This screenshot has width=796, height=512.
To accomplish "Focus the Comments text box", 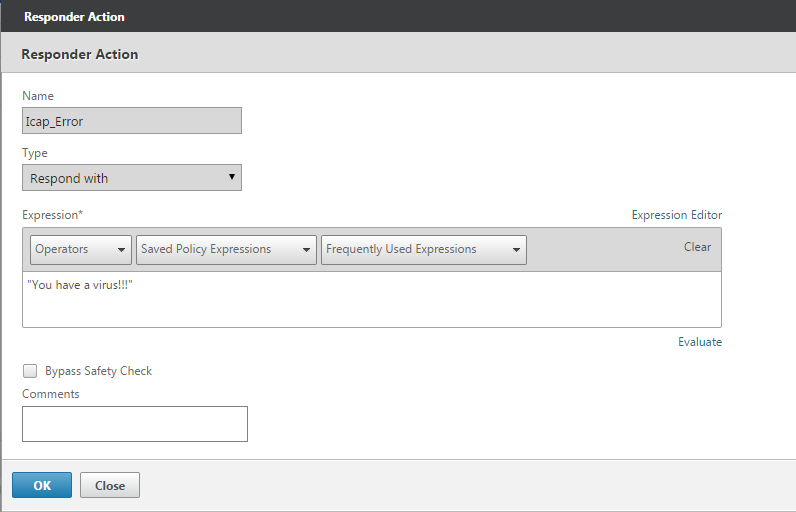I will (135, 424).
